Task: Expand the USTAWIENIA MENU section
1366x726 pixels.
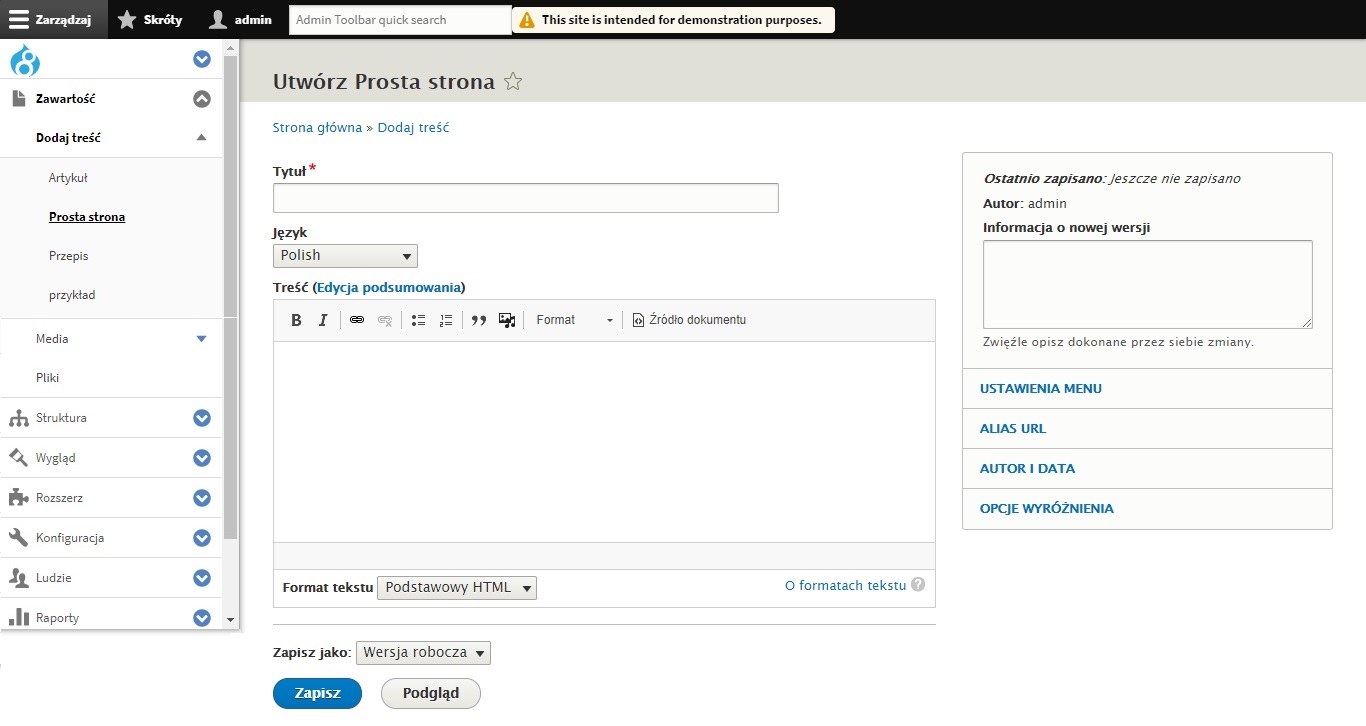Action: click(1041, 388)
